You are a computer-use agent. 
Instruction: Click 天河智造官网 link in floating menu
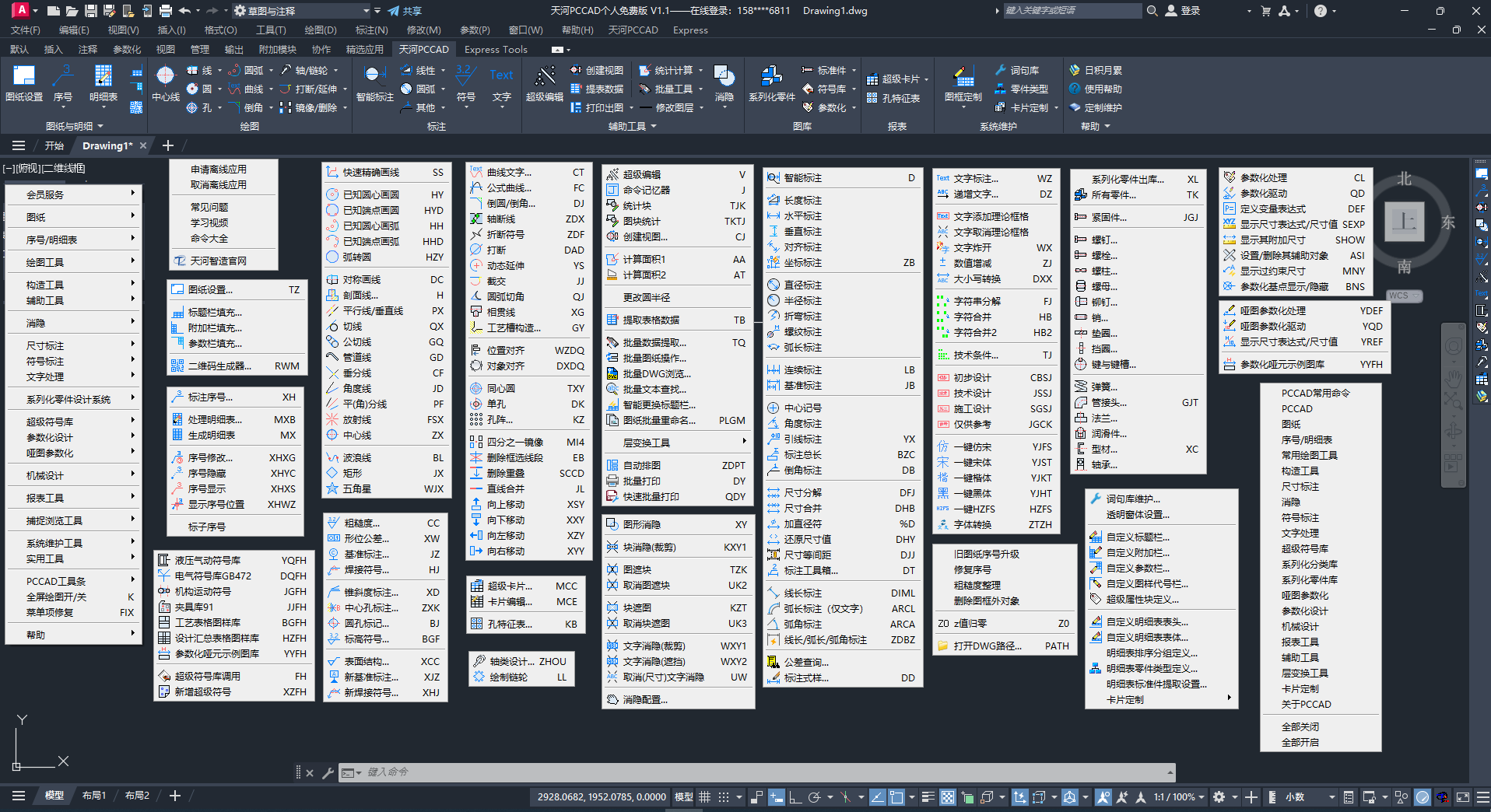[x=218, y=261]
